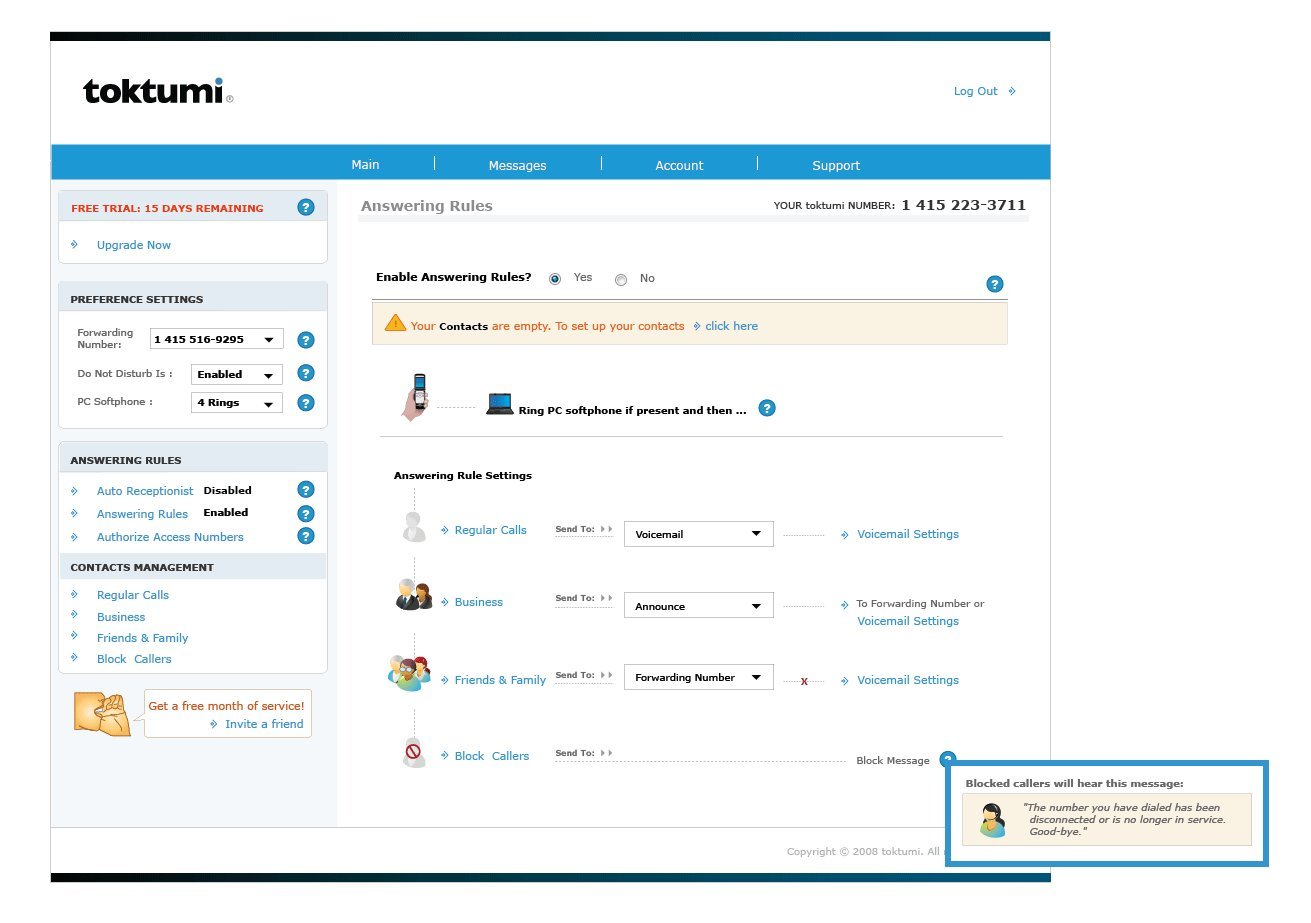This screenshot has width=1311, height=923.
Task: Click Block Callers link in rule settings
Action: [x=492, y=756]
